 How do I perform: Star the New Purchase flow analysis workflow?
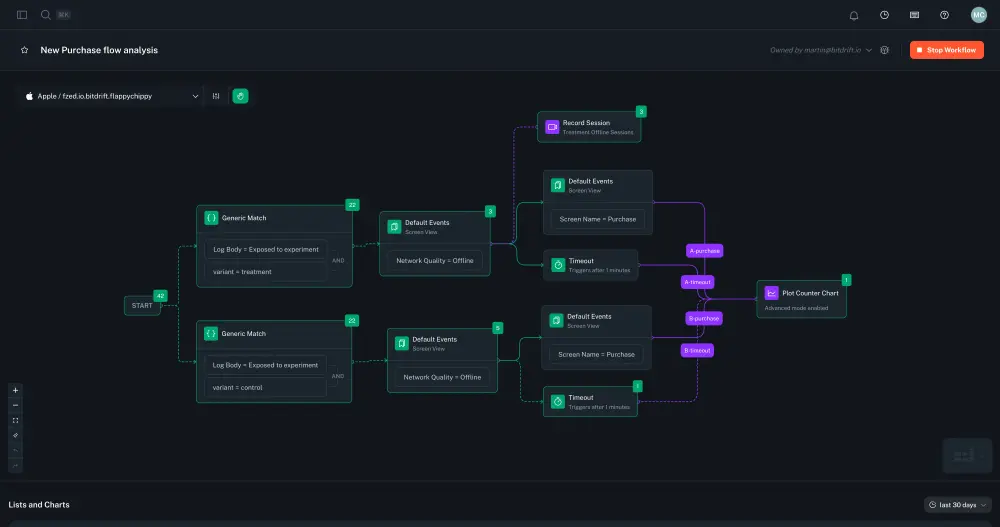(x=24, y=50)
